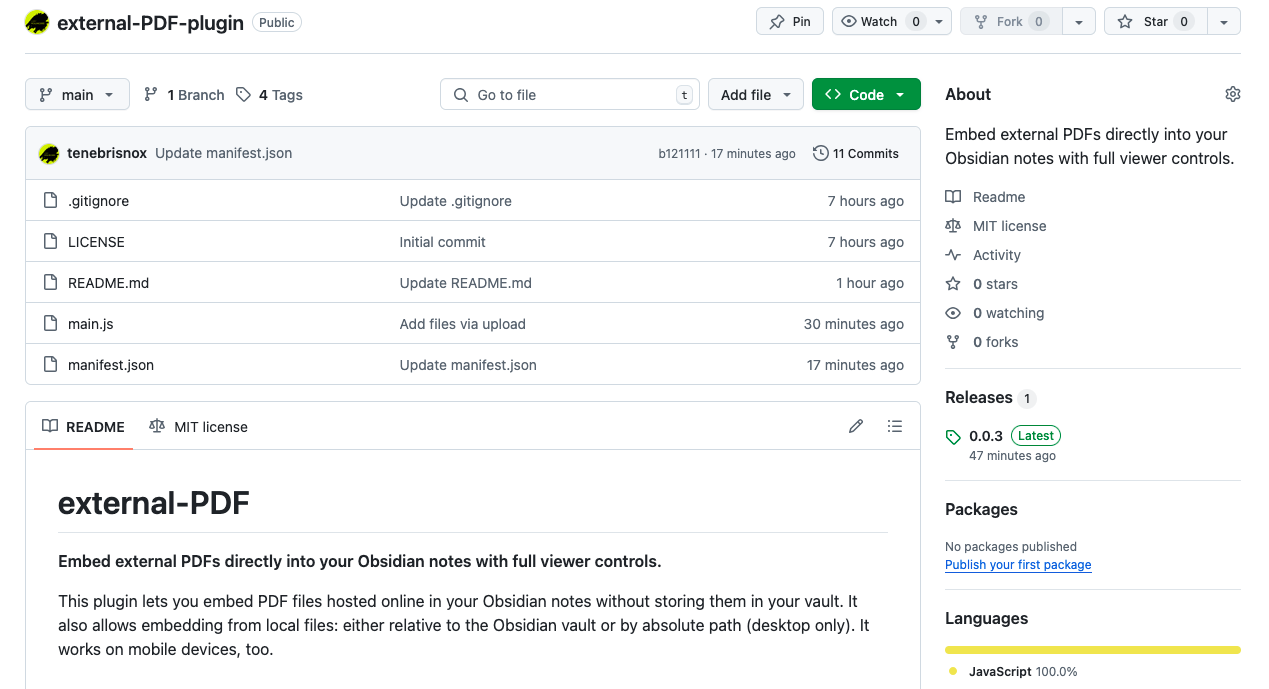The image size is (1269, 689).
Task: Open the README outline list icon
Action: pos(895,426)
